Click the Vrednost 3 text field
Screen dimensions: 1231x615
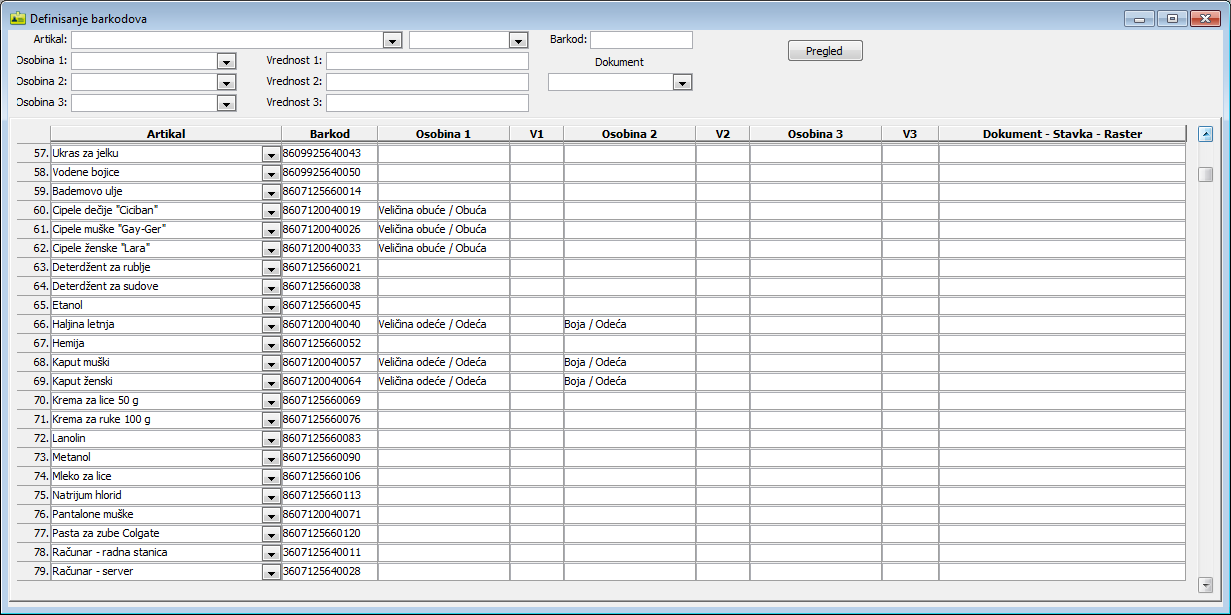(427, 103)
